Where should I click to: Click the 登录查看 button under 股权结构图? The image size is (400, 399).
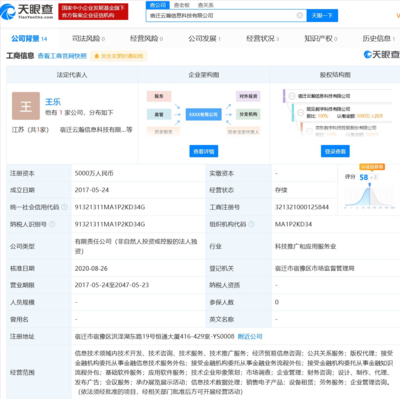335,151
